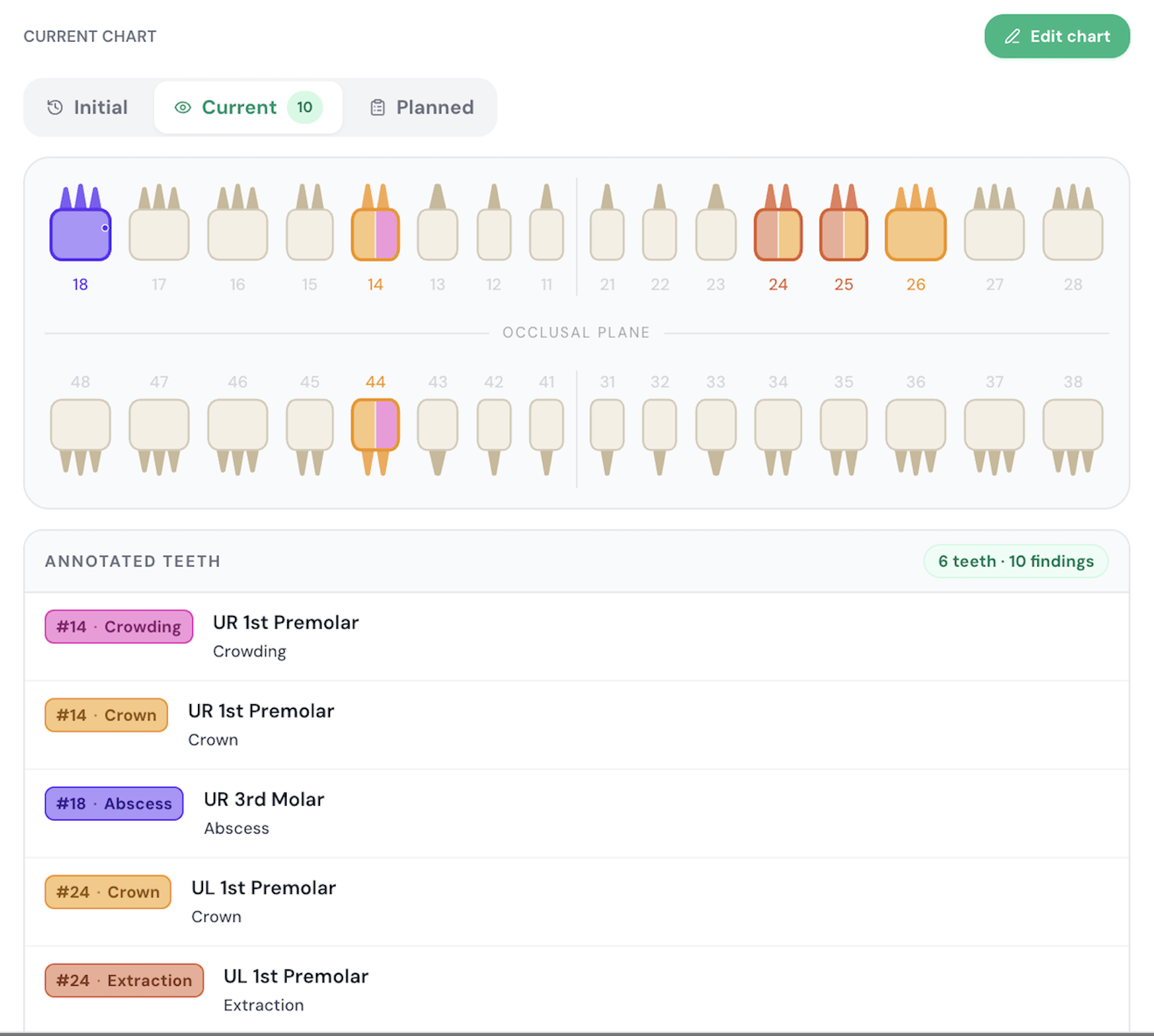Click the #24 Extraction tag
The height and width of the screenshot is (1036, 1154).
click(x=124, y=981)
